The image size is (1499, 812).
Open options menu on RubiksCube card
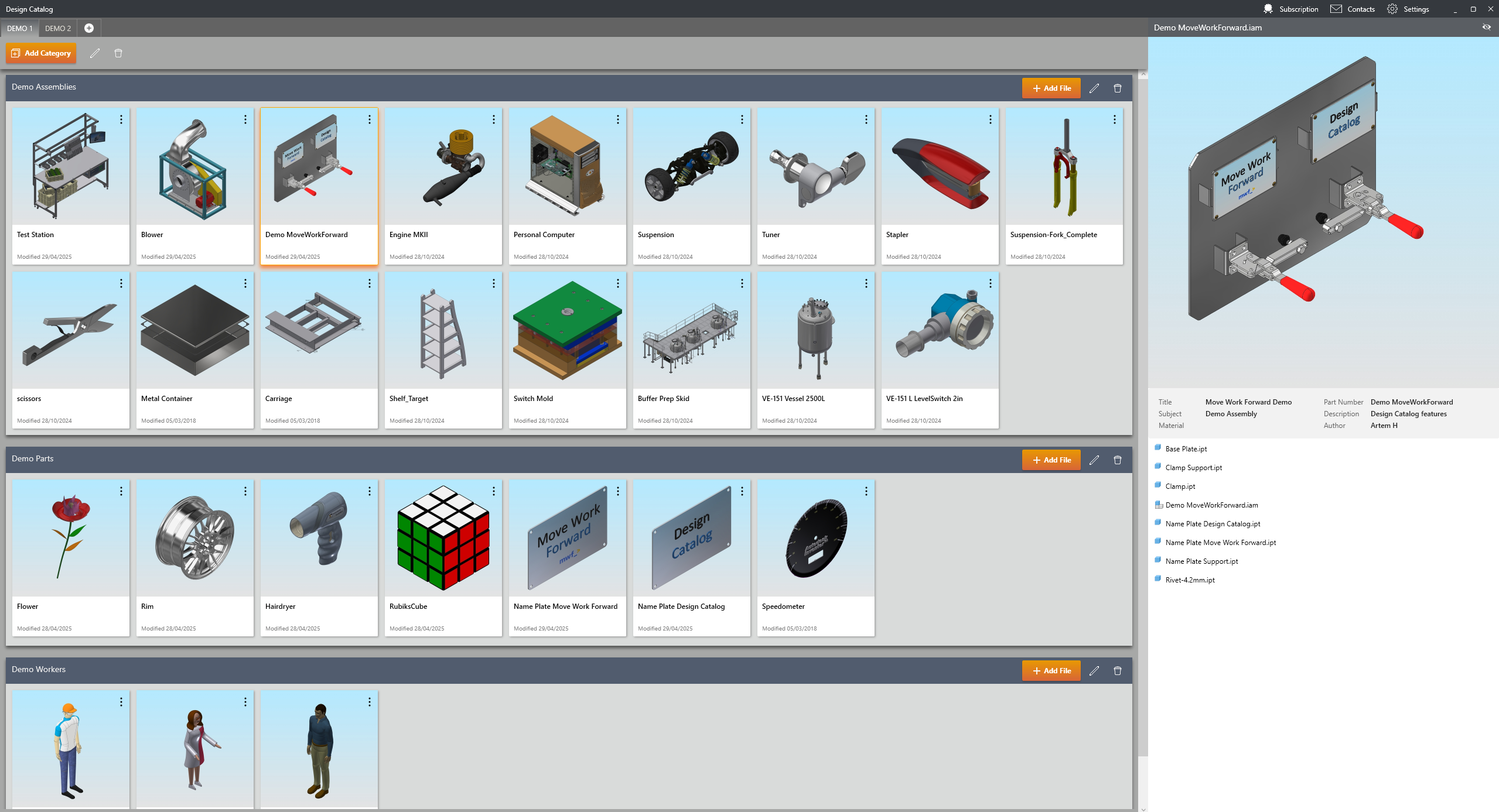pos(494,491)
